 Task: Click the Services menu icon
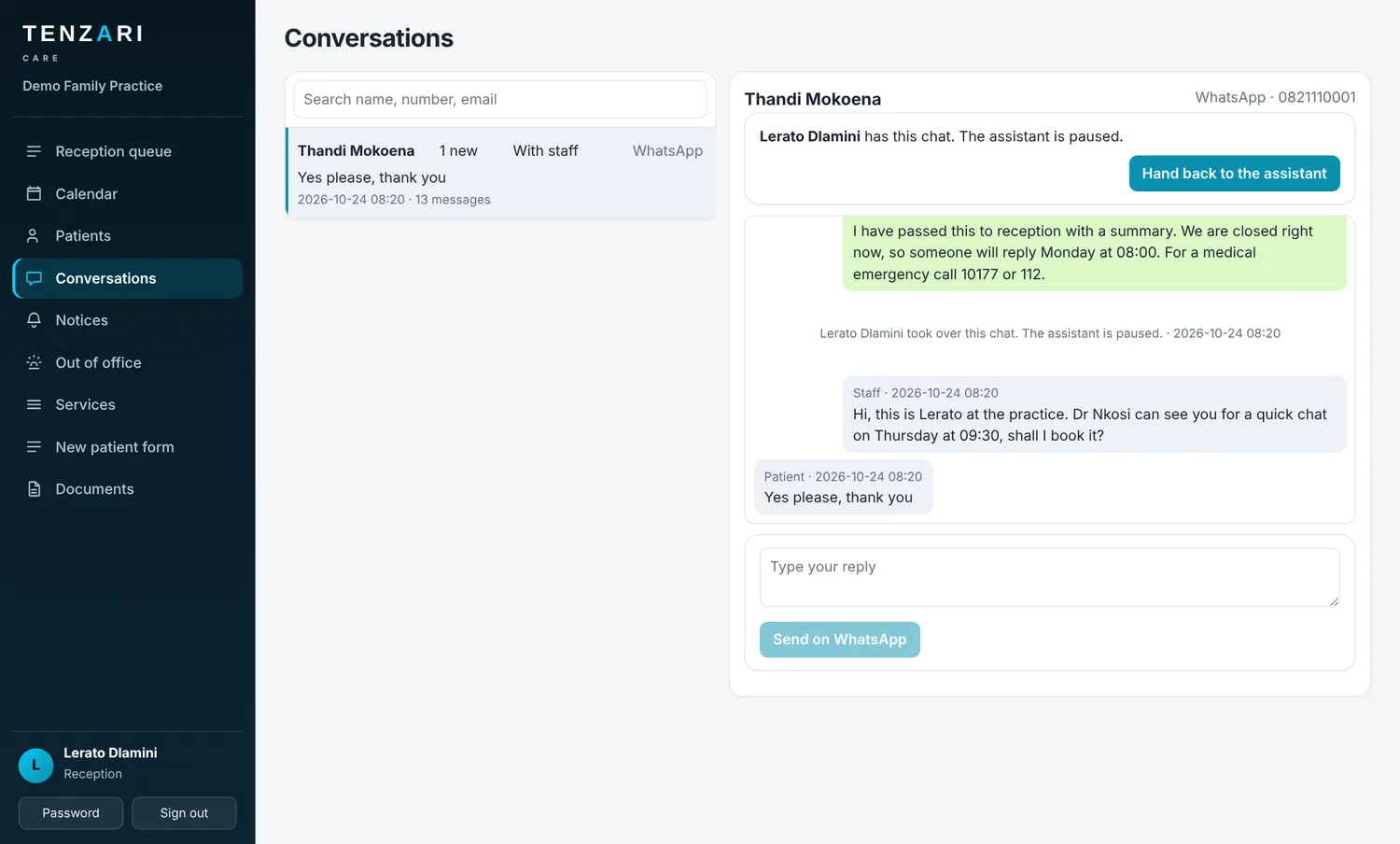[34, 404]
